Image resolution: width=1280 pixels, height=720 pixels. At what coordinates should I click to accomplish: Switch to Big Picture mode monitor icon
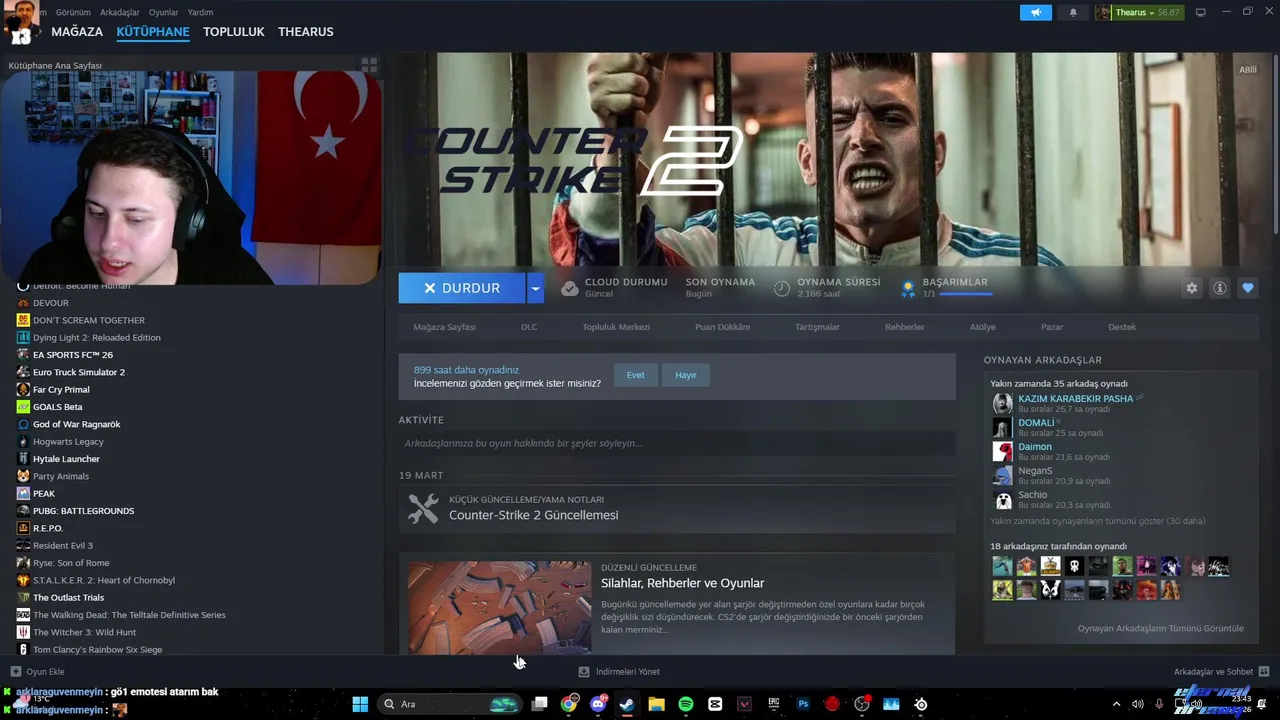1201,12
